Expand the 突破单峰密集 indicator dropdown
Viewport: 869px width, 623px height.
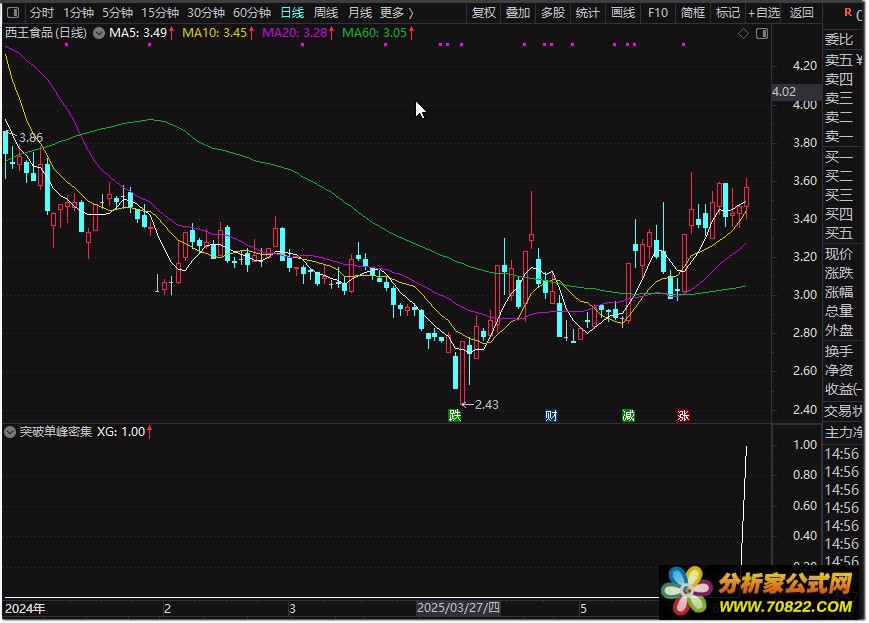10,432
